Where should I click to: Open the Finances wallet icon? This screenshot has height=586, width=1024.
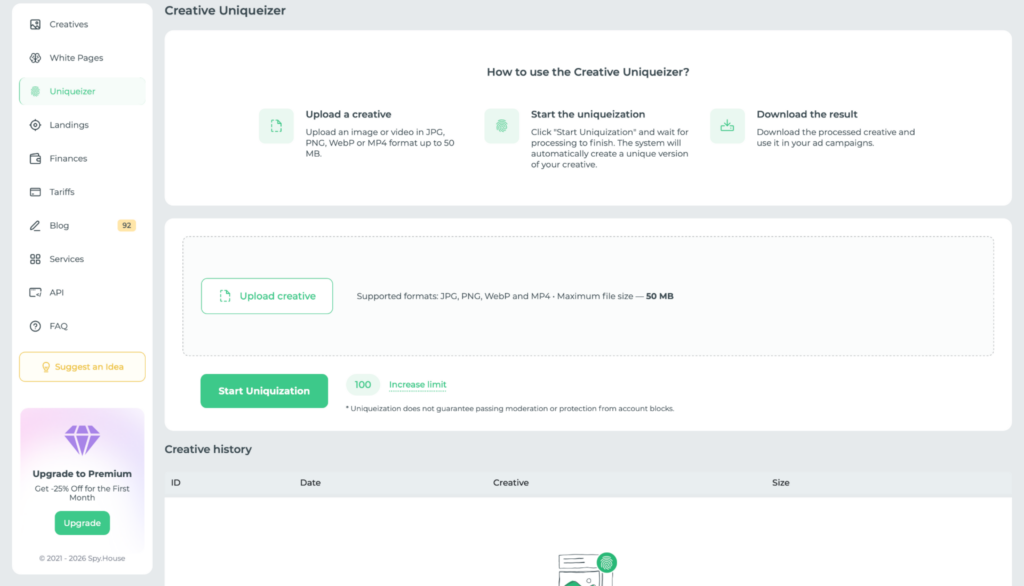[35, 158]
